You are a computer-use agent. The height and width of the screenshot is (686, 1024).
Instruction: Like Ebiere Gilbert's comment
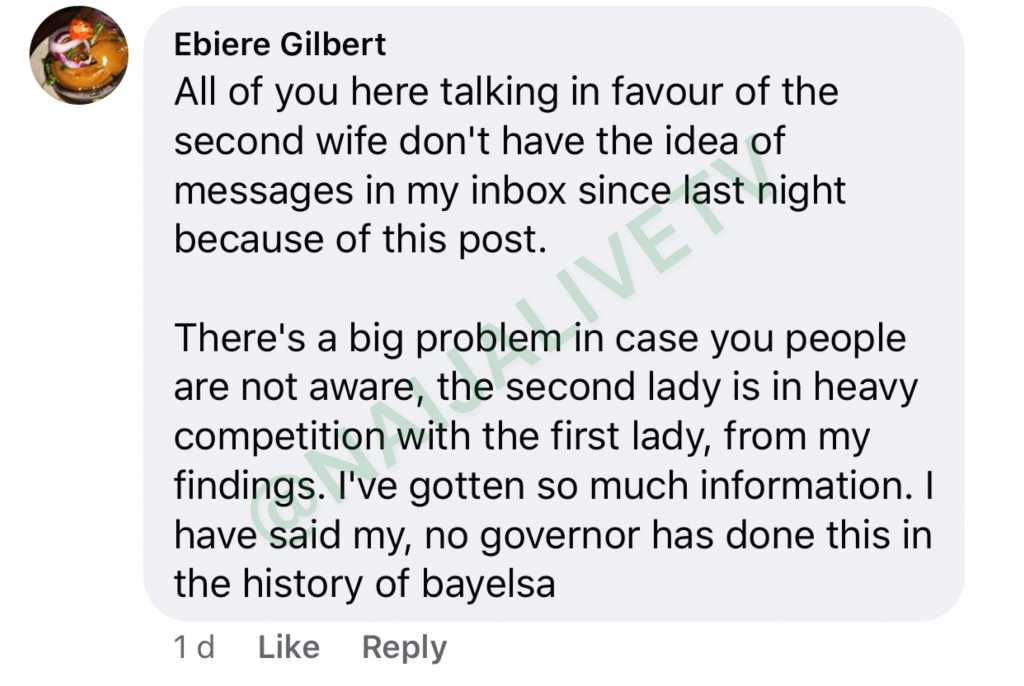(289, 647)
